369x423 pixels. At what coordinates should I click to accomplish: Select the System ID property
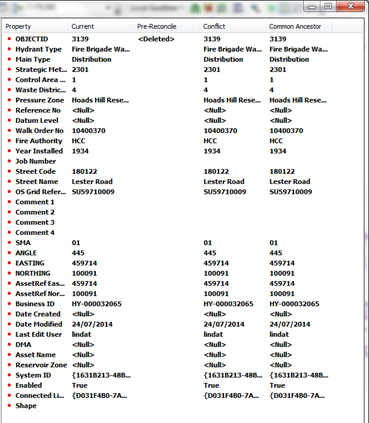[x=33, y=375]
